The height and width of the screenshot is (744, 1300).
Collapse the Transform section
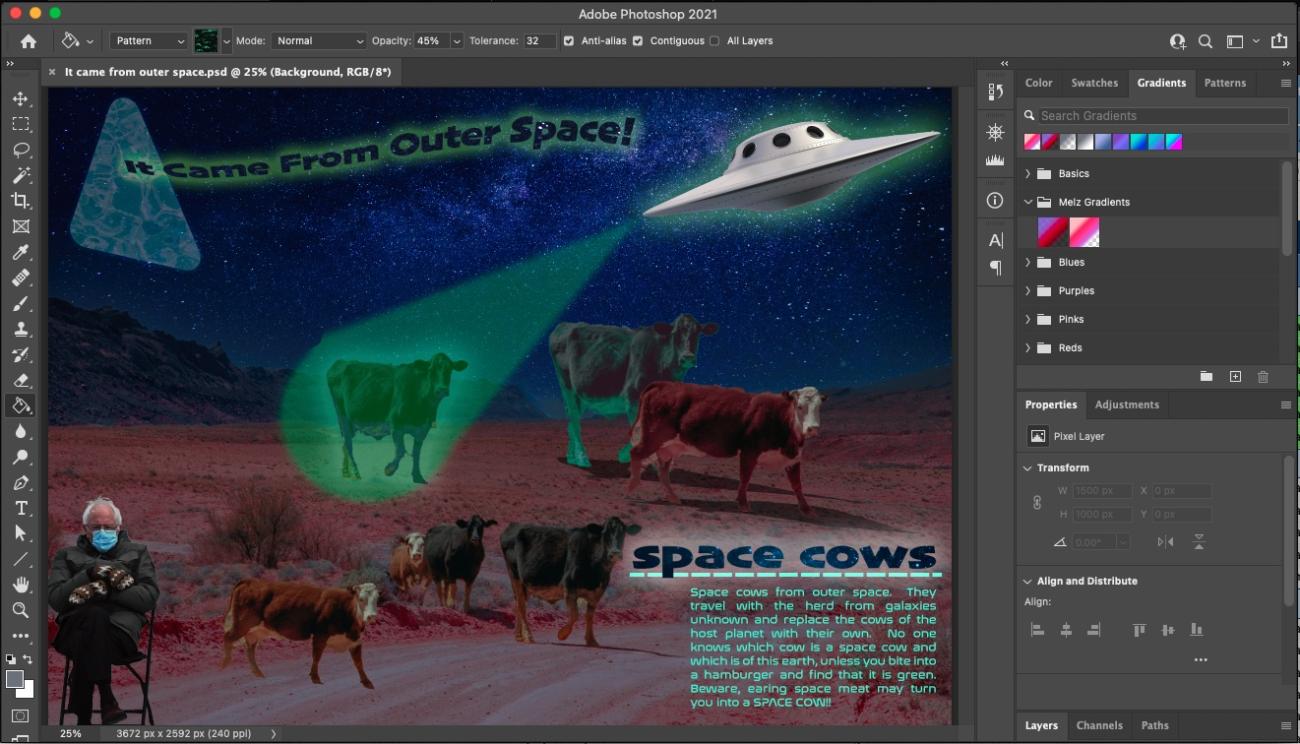(x=1027, y=468)
